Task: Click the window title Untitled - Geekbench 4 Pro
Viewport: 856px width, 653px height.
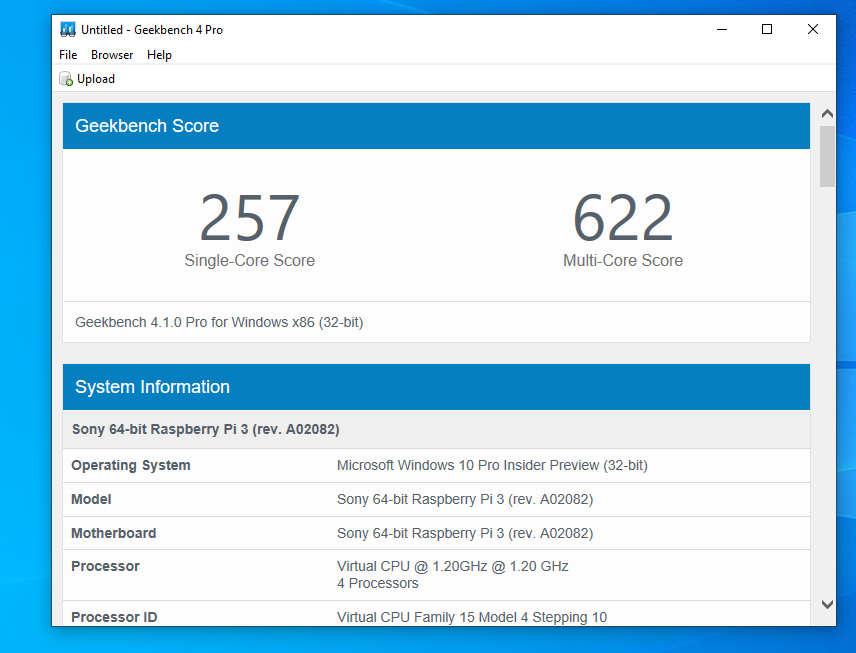Action: (x=152, y=30)
